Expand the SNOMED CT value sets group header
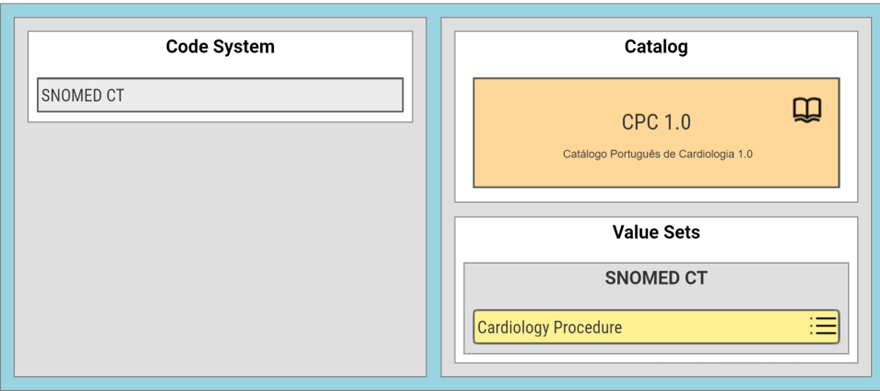The height and width of the screenshot is (391, 880). (656, 278)
